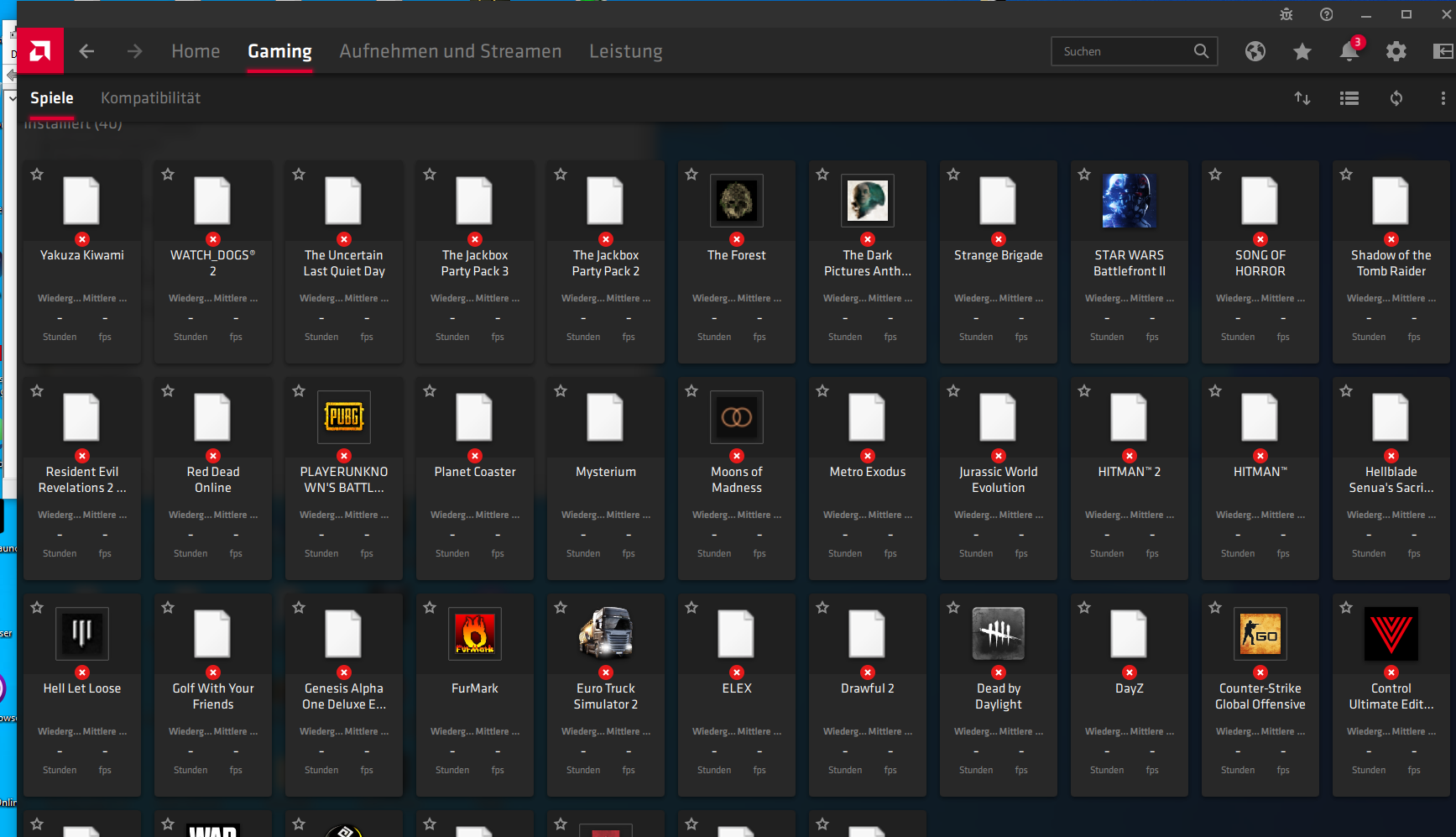
Task: Star Shadow of the Tomb Raider
Action: click(1346, 175)
